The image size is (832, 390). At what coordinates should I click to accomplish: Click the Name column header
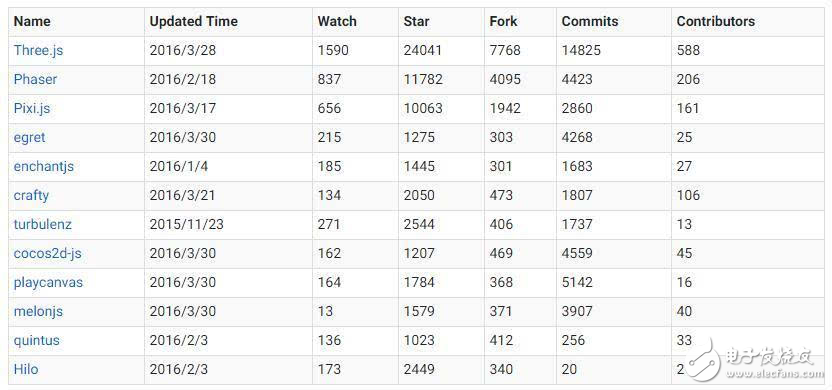[32, 22]
